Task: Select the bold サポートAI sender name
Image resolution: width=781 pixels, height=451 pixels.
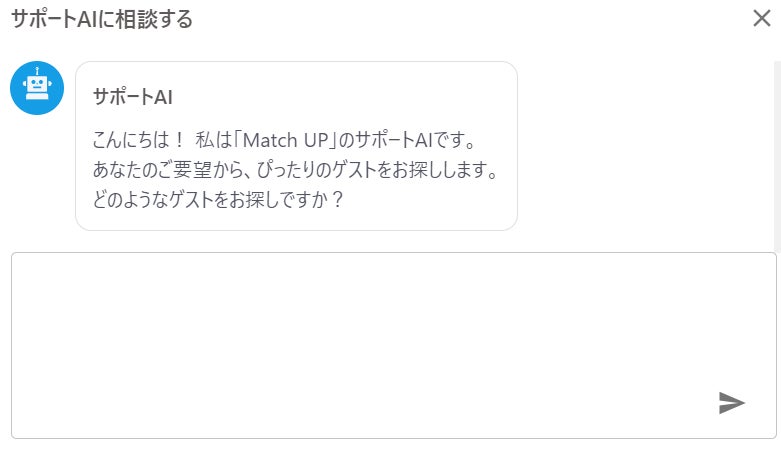Action: click(132, 97)
